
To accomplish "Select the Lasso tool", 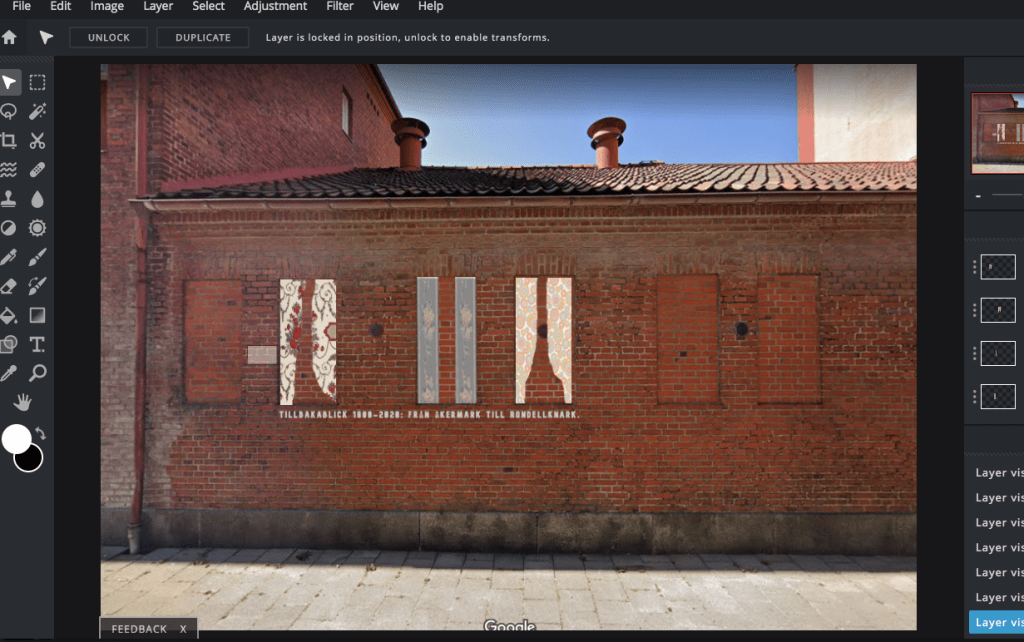I will tap(9, 111).
